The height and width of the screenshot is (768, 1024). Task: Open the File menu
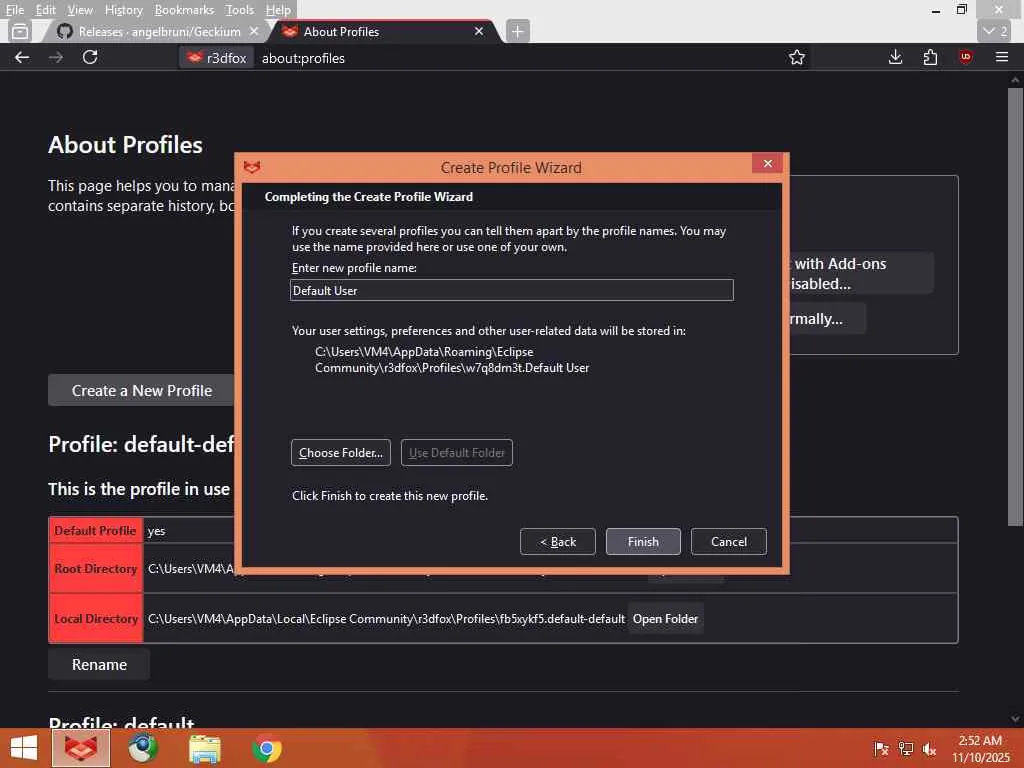[x=14, y=10]
